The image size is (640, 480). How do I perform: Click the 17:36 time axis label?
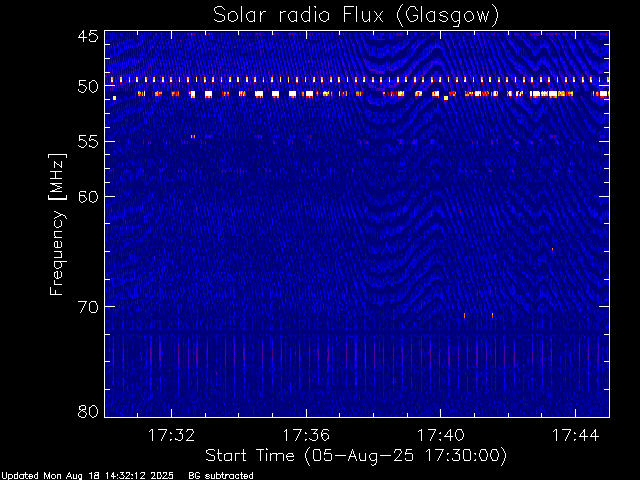click(x=306, y=435)
